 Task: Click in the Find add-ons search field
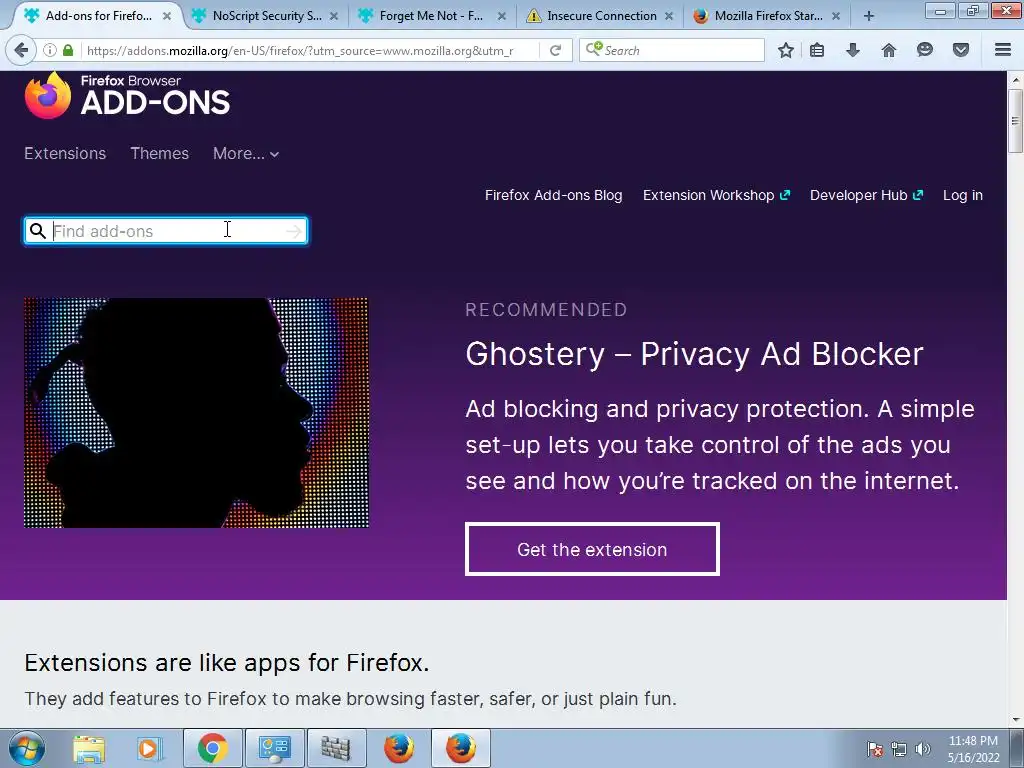166,231
